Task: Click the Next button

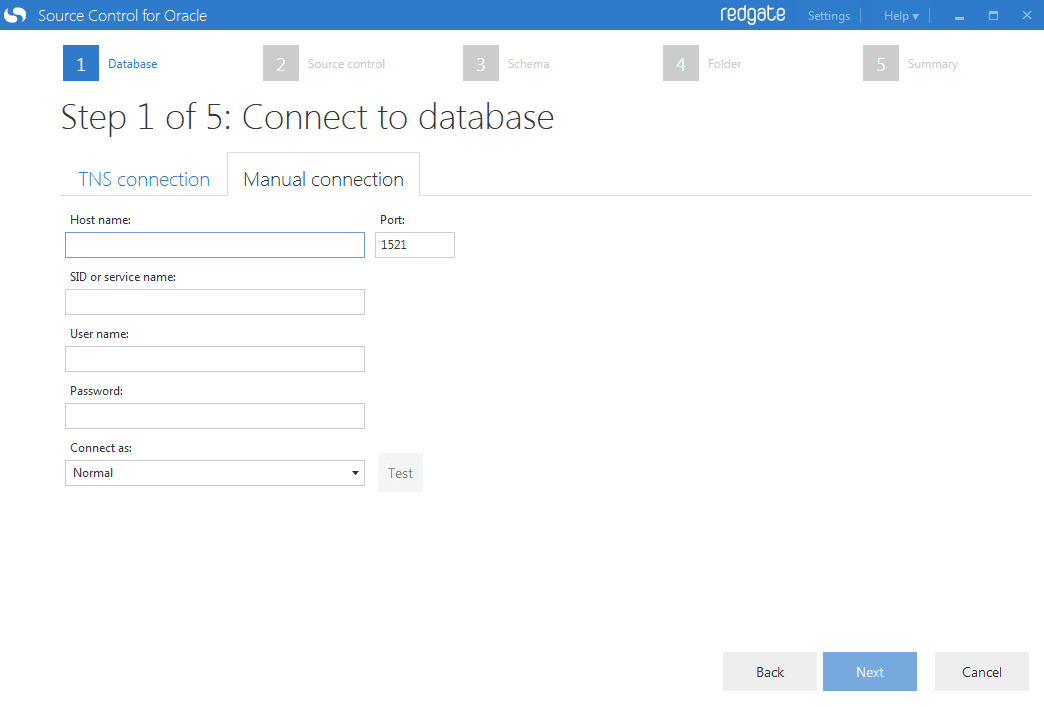Action: [870, 672]
